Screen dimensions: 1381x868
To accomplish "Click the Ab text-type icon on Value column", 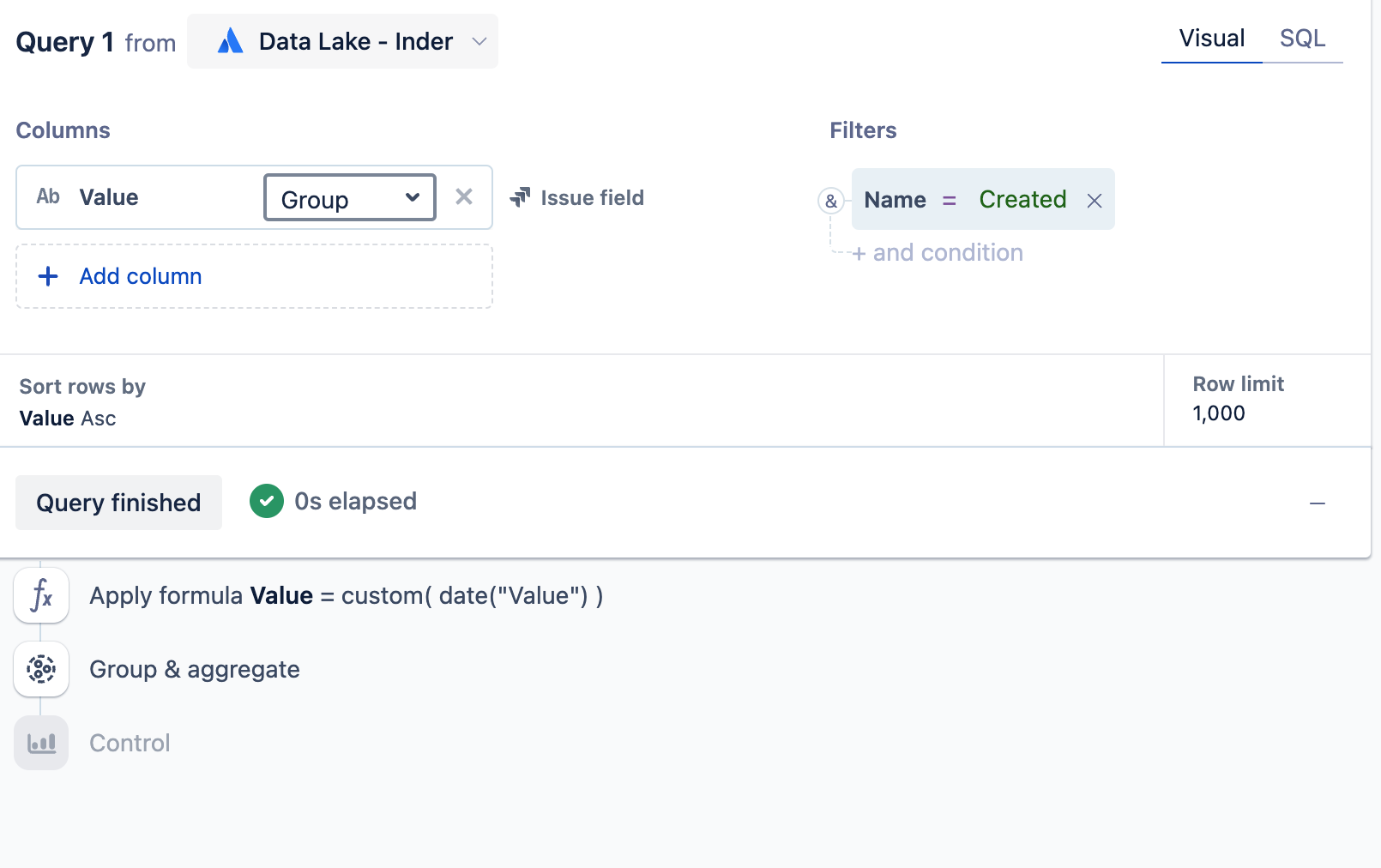I will pos(48,196).
